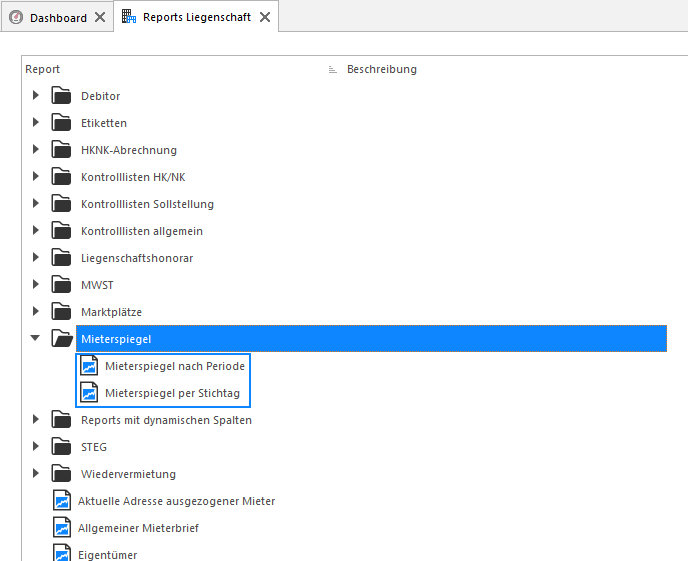The width and height of the screenshot is (688, 561).
Task: Open the Allgemeiner Mieterbrief report
Action: 138,528
